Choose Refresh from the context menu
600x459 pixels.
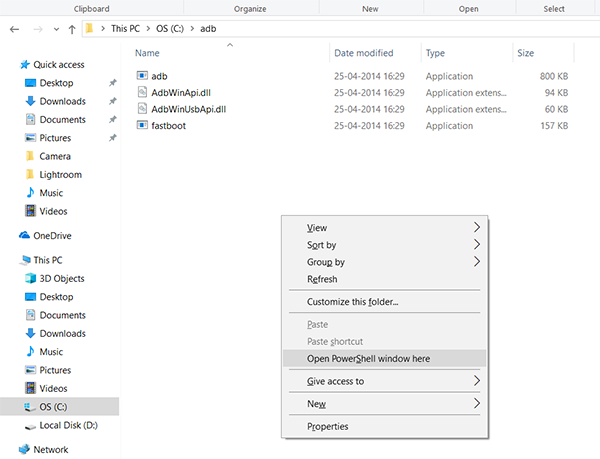(x=385, y=279)
